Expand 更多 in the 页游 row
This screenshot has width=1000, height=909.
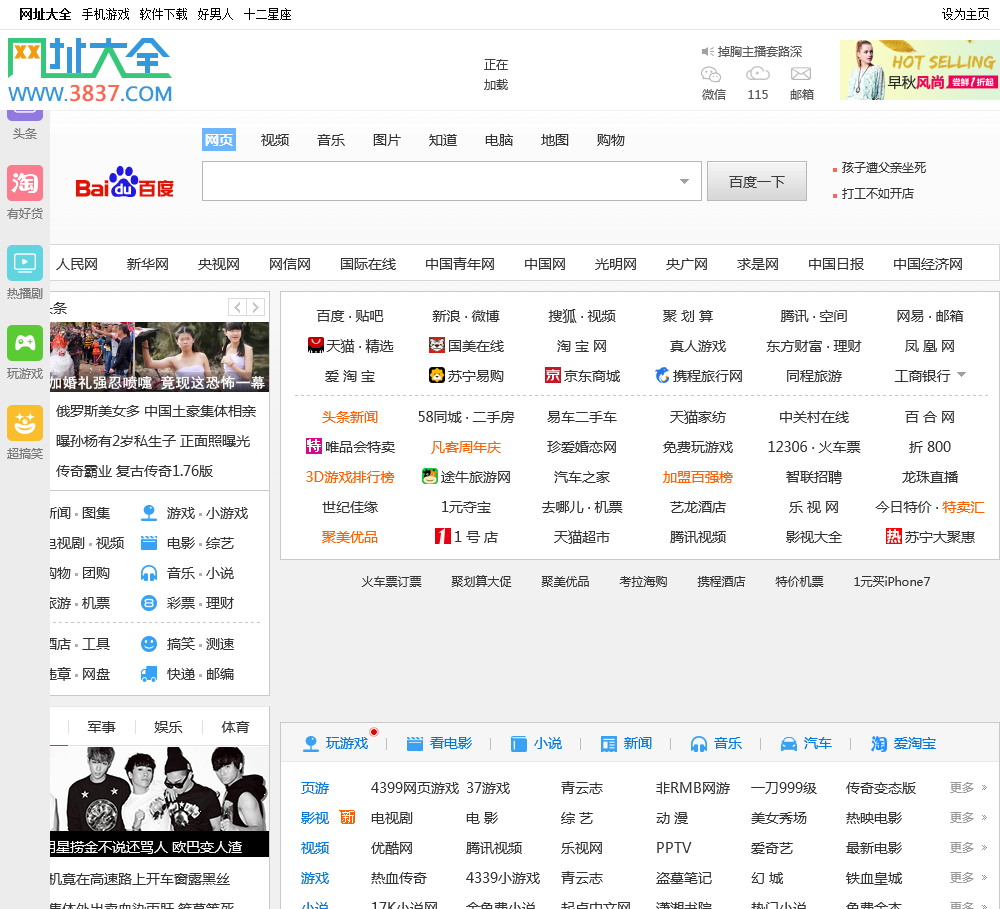coord(968,788)
